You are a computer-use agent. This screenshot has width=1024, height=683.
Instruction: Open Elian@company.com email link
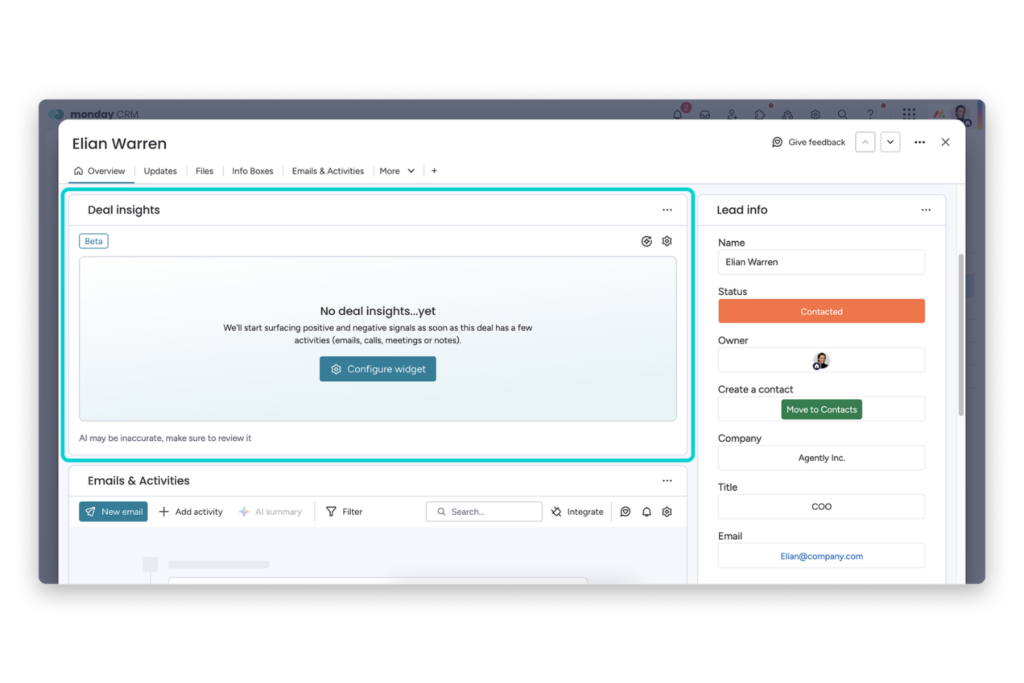coord(822,556)
